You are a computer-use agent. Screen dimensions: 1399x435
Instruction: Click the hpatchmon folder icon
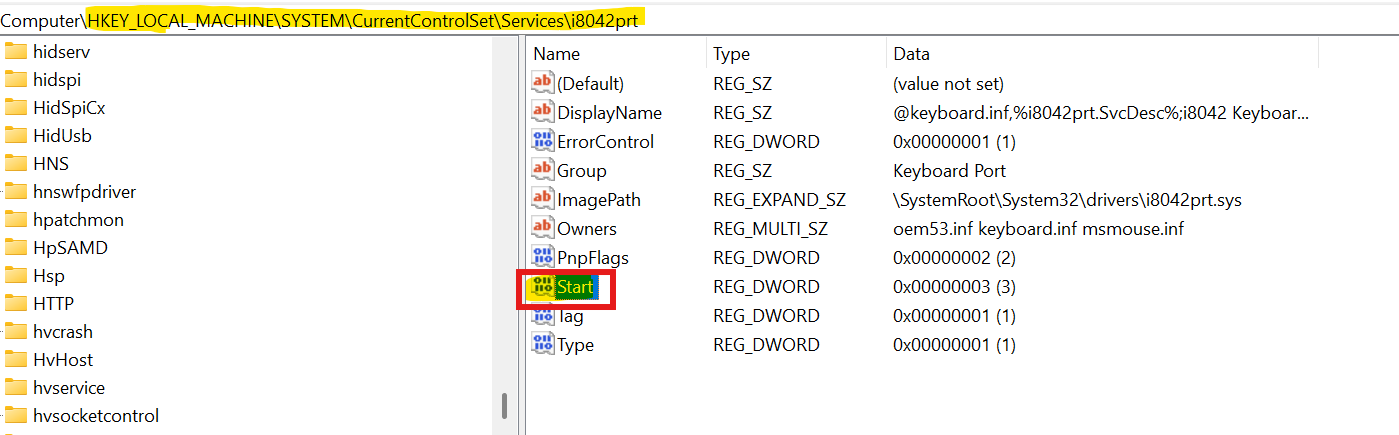tap(15, 220)
